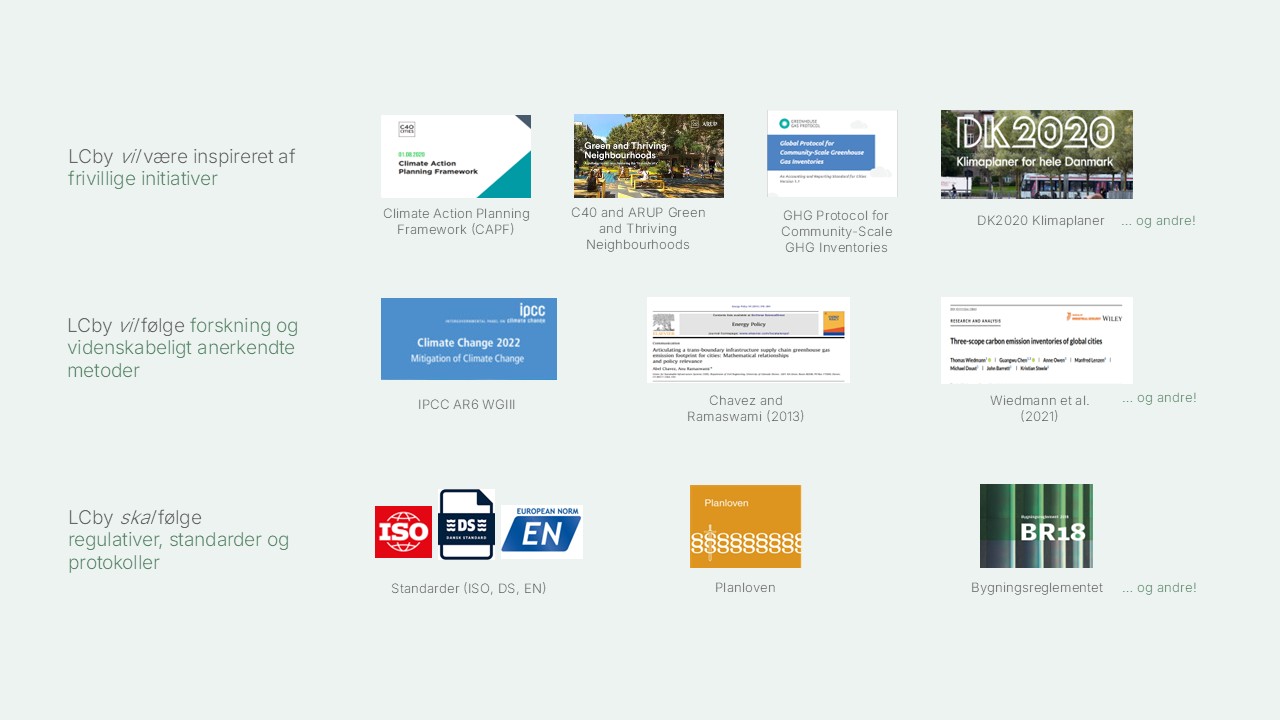Select the 'Standarder (ISO, DS, EN)' label
The width and height of the screenshot is (1280, 720).
pos(468,588)
